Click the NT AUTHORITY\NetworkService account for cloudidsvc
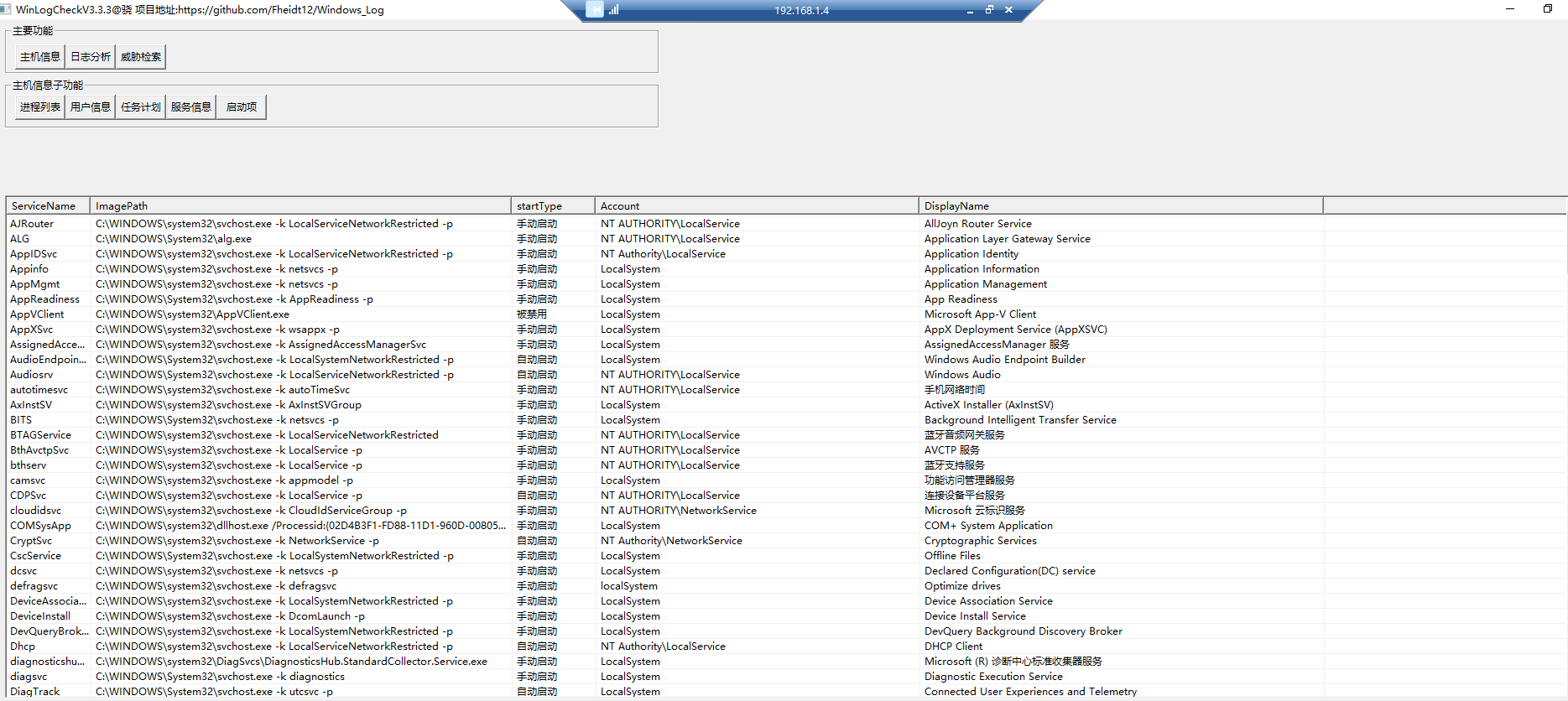Screen dimensions: 1568x701 (679, 511)
